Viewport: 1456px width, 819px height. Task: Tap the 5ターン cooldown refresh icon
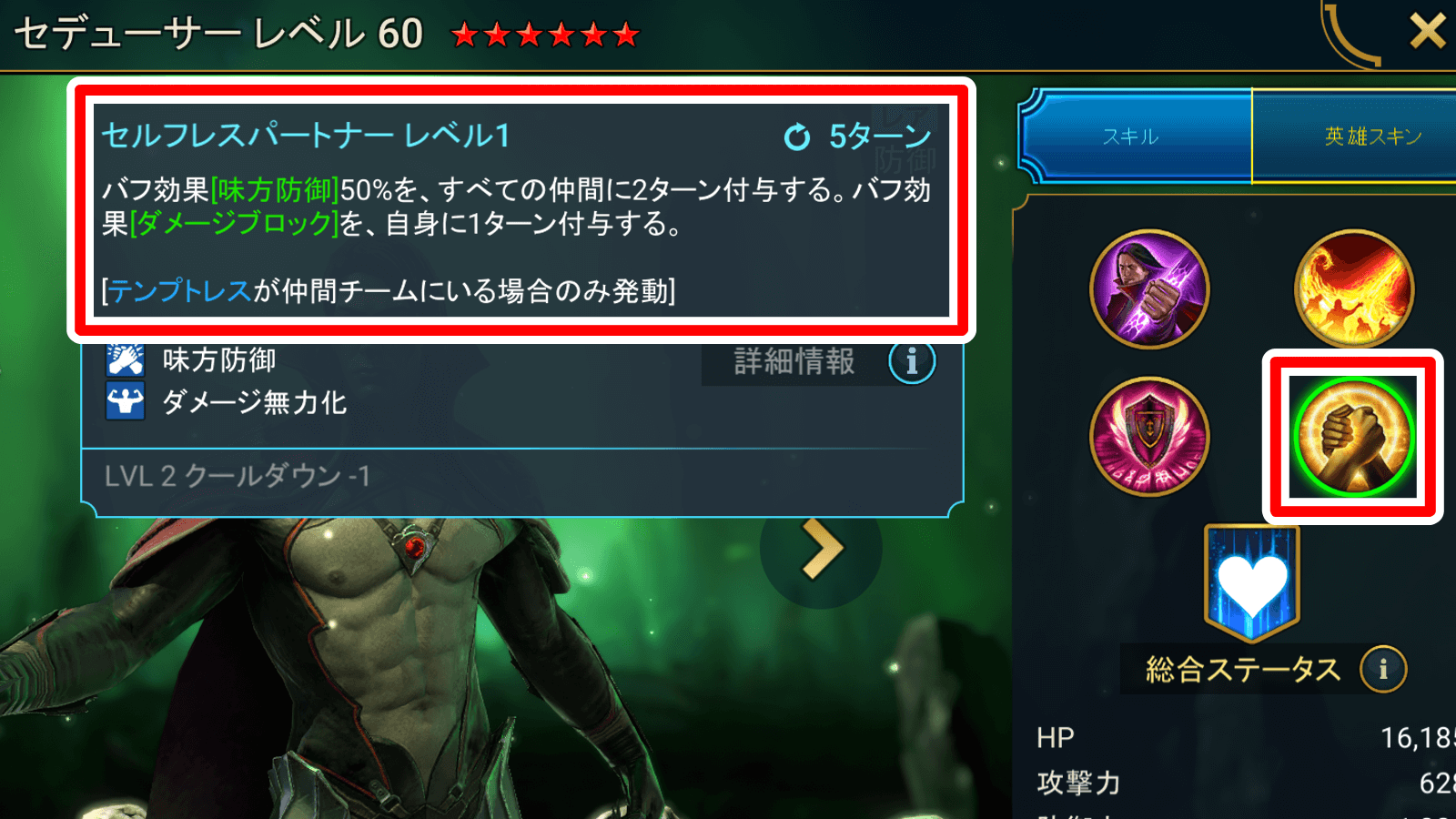797,137
